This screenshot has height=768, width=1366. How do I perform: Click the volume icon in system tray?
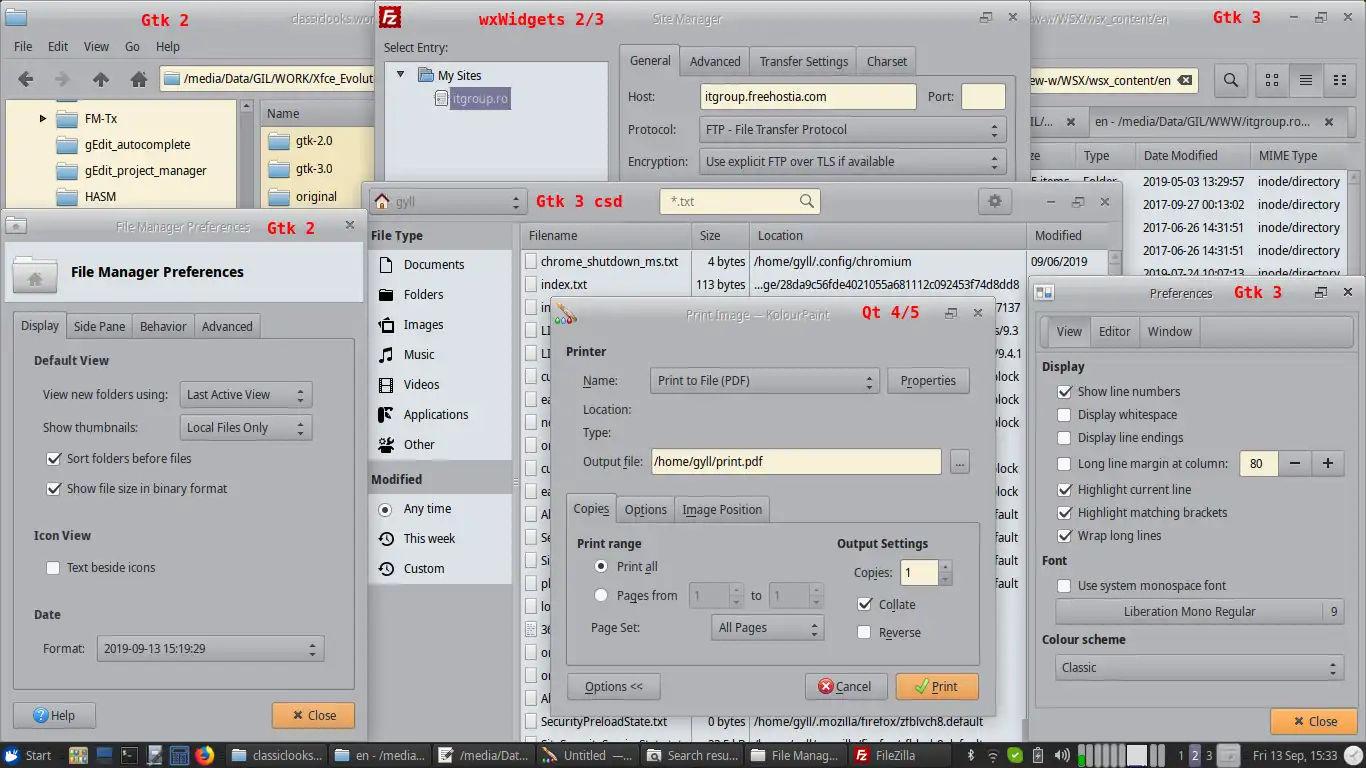(x=1060, y=755)
